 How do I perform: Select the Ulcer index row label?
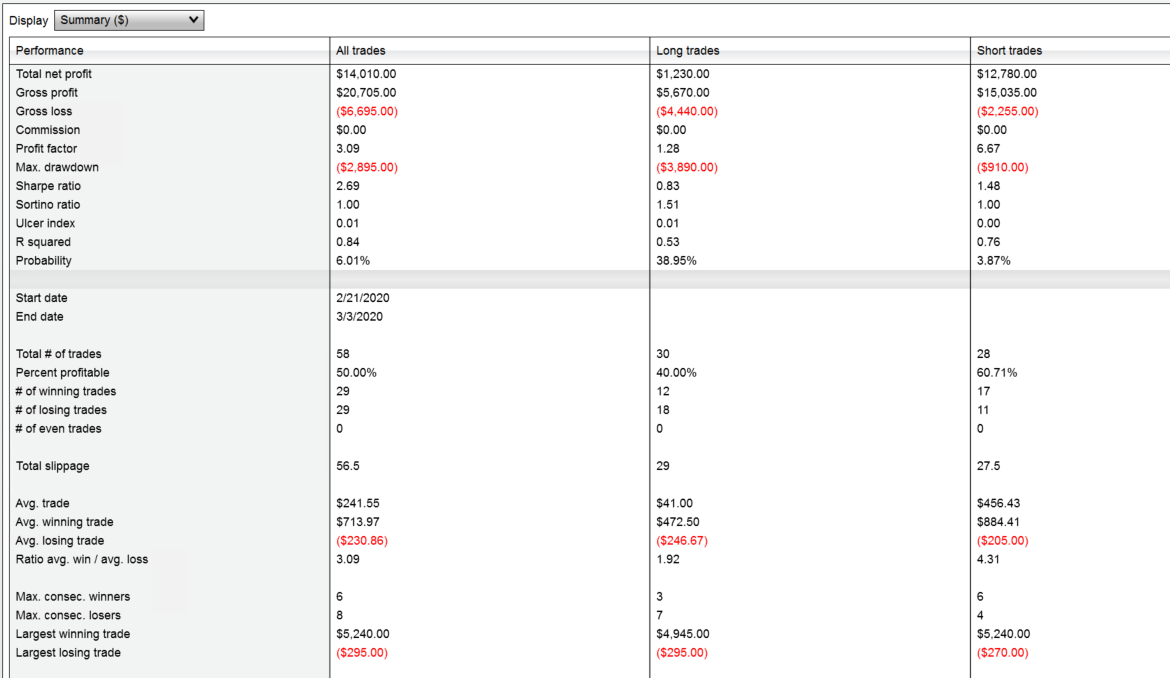tap(45, 223)
